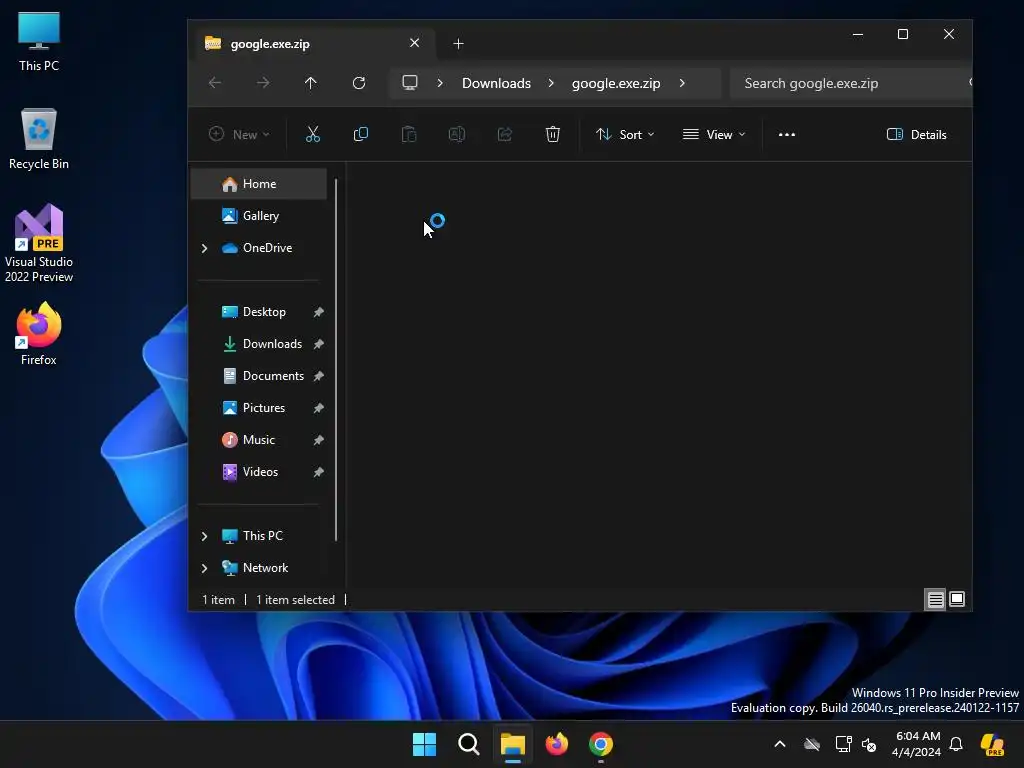
Task: Launch Chrome from the taskbar
Action: [x=601, y=744]
